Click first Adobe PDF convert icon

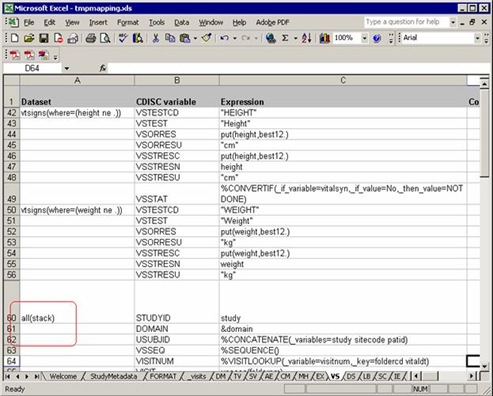pyautogui.click(x=14, y=55)
